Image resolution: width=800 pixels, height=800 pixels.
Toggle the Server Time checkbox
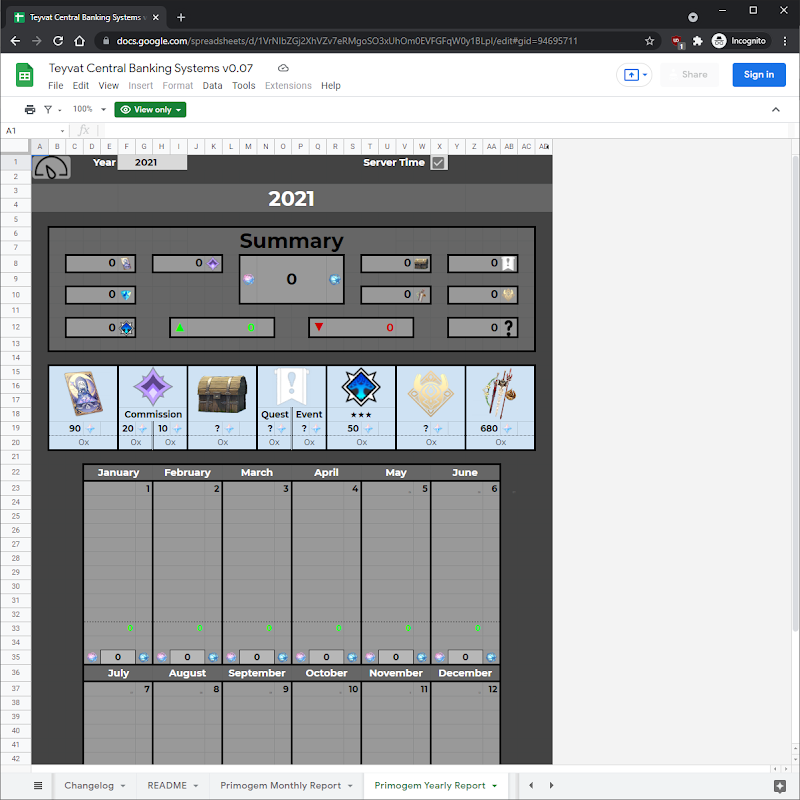[438, 163]
